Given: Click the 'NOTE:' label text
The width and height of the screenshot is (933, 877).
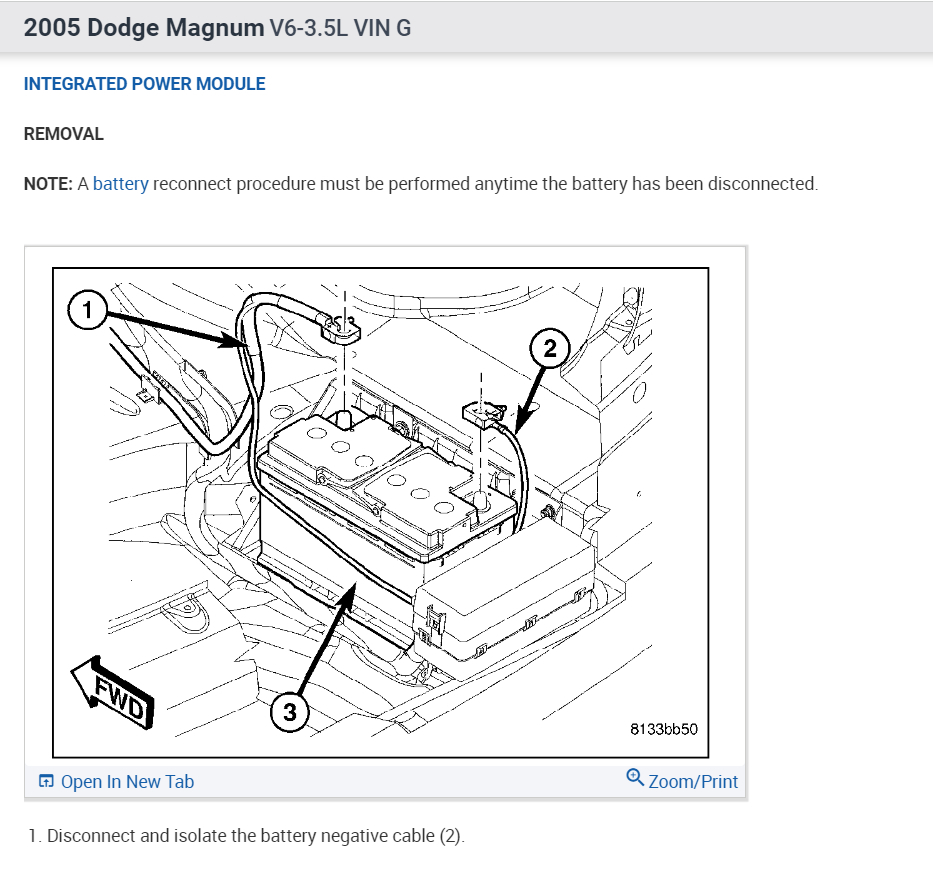Looking at the screenshot, I should point(48,184).
